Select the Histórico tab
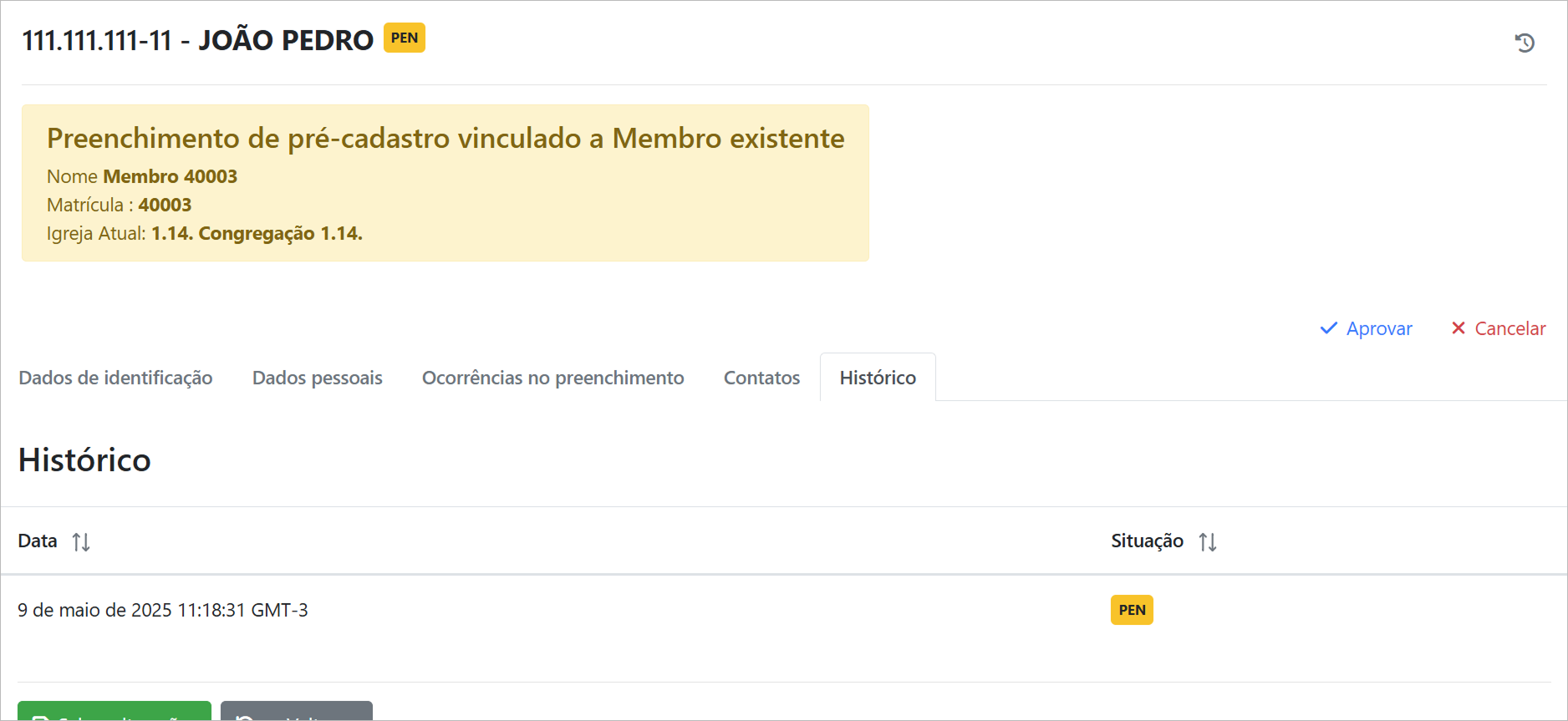The image size is (1568, 721). [878, 378]
